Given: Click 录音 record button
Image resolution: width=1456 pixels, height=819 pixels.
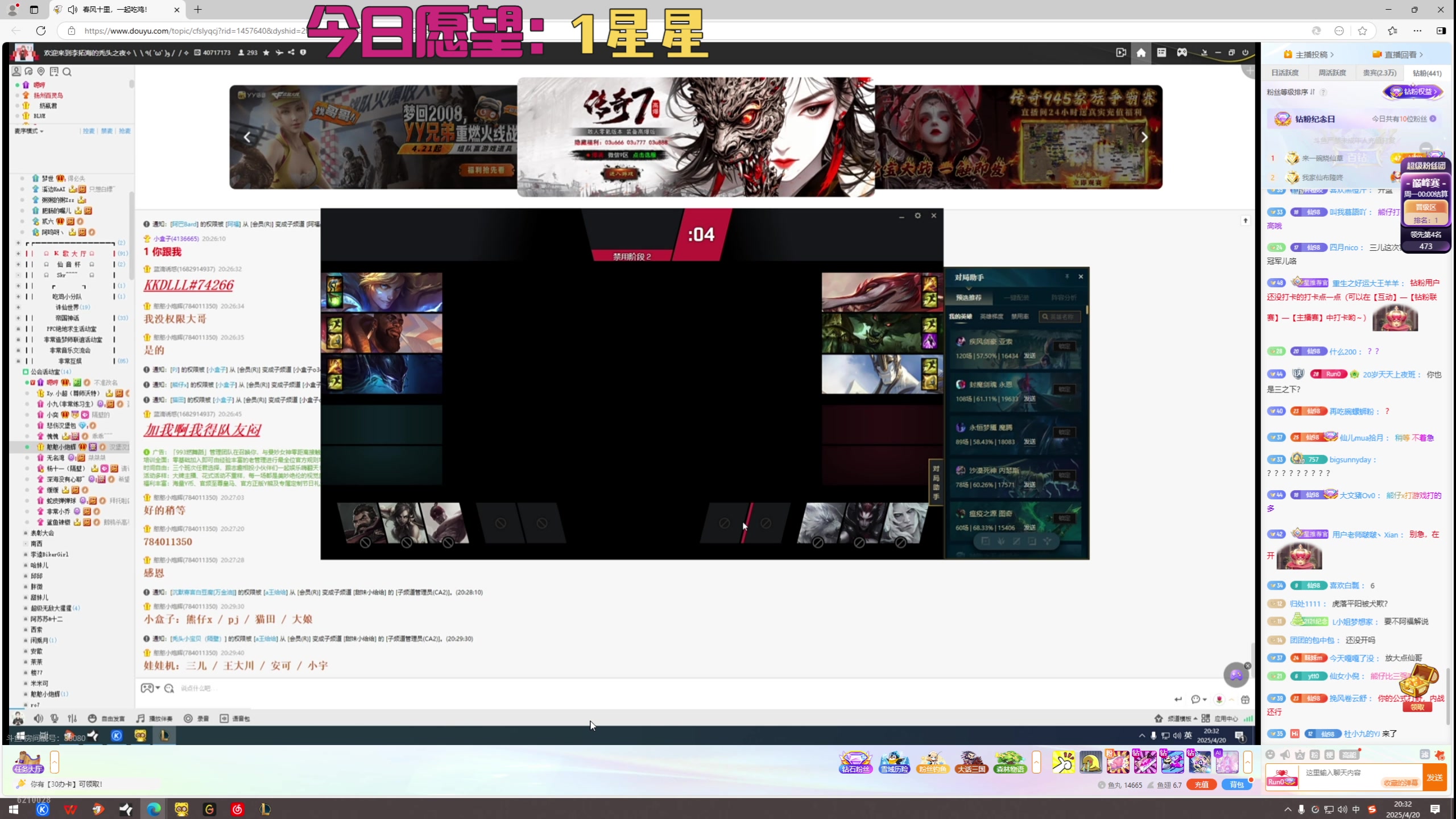Looking at the screenshot, I should (197, 718).
